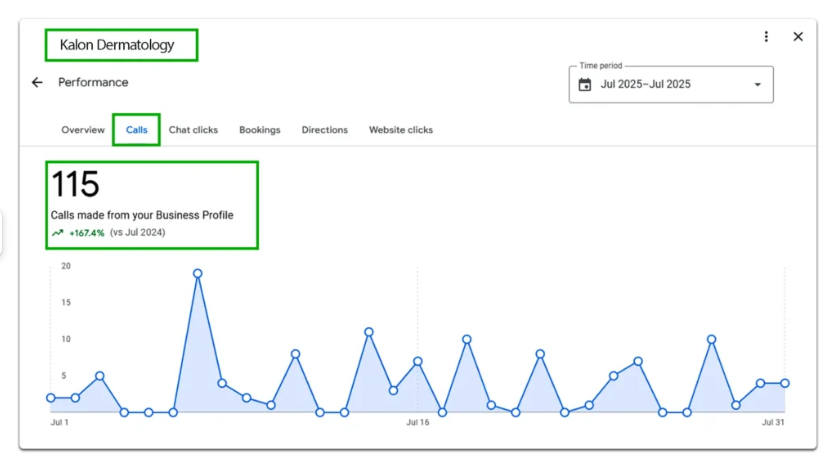The image size is (828, 461).
Task: Select the Jul 2025–Jul 2025 date range text
Action: coord(645,85)
